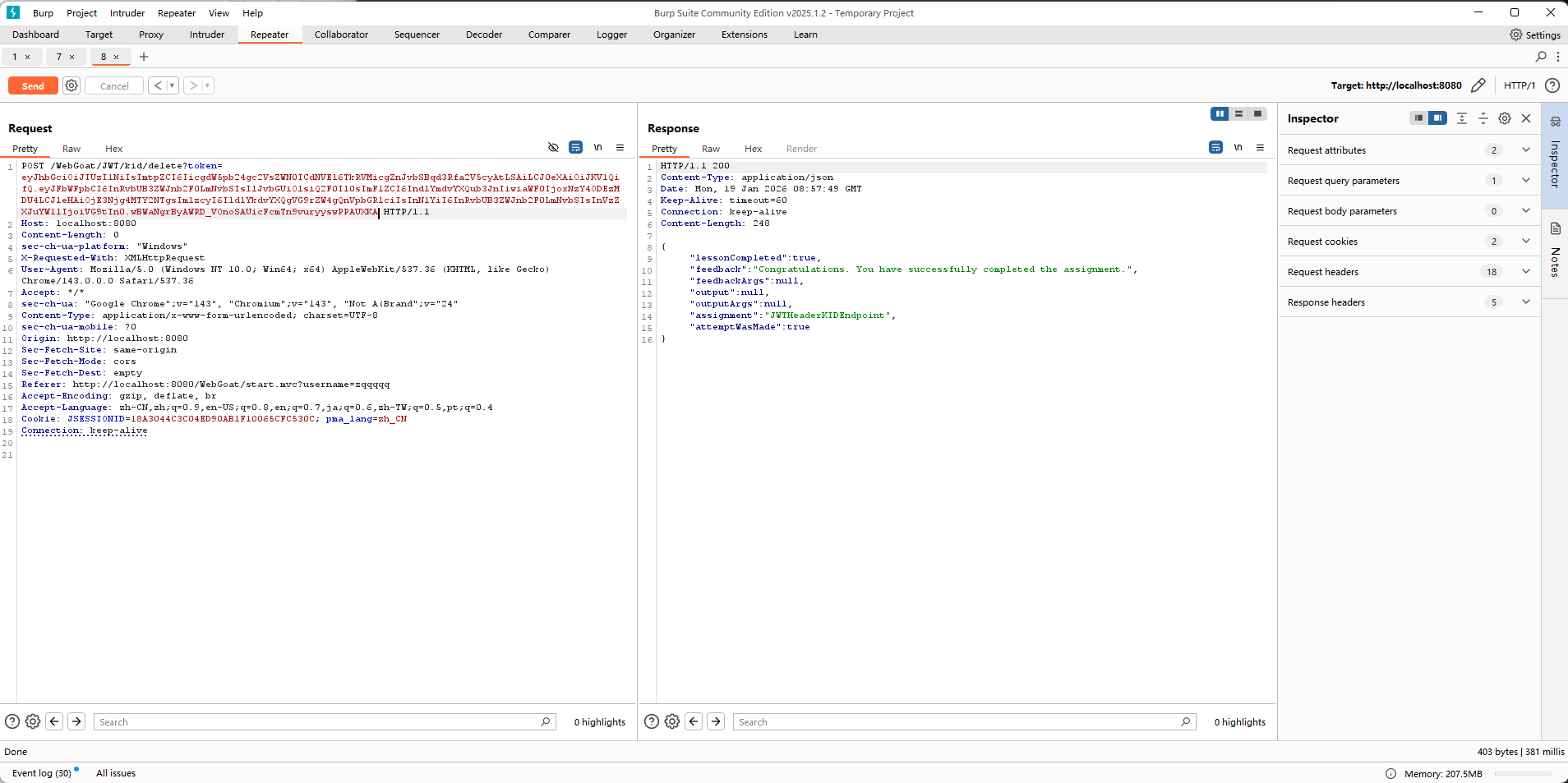Image resolution: width=1568 pixels, height=783 pixels.
Task: Expand Response headers section
Action: [x=1525, y=302]
